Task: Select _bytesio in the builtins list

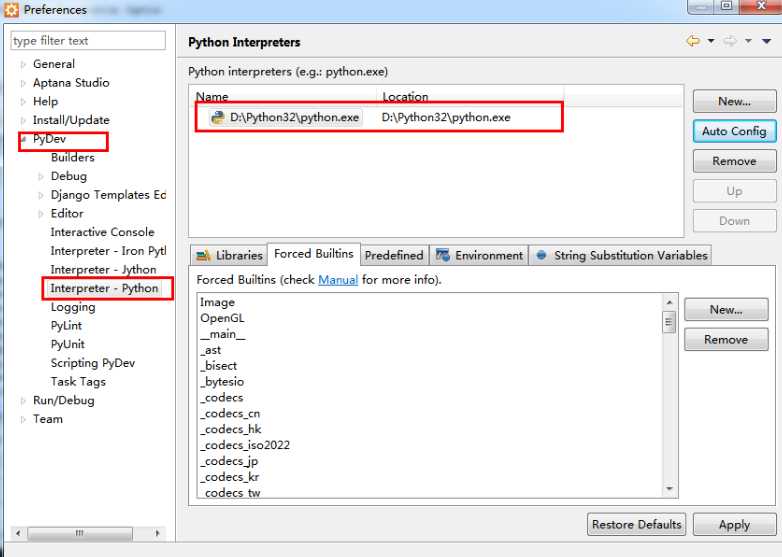Action: tap(222, 382)
